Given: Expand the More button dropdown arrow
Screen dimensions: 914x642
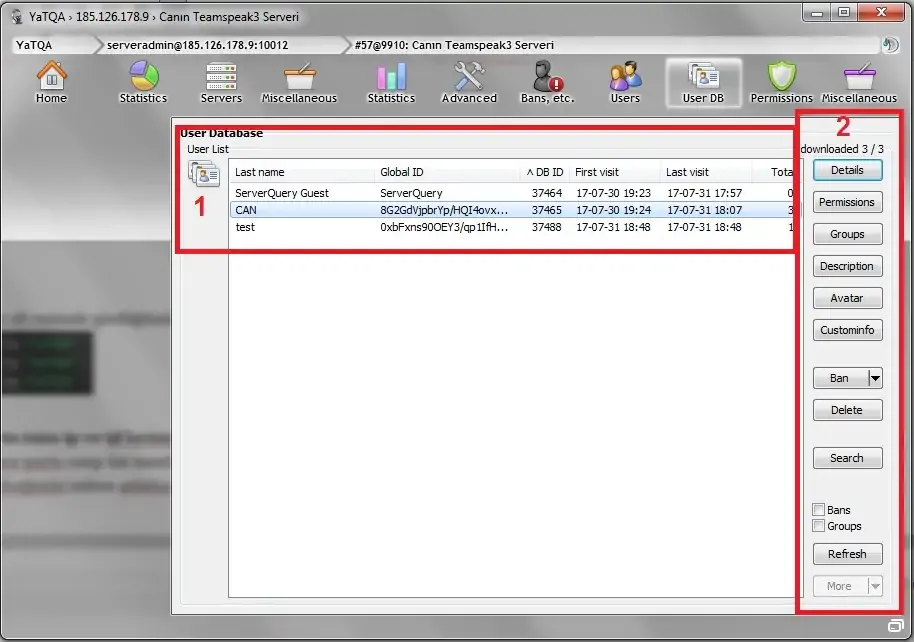Looking at the screenshot, I should point(875,586).
